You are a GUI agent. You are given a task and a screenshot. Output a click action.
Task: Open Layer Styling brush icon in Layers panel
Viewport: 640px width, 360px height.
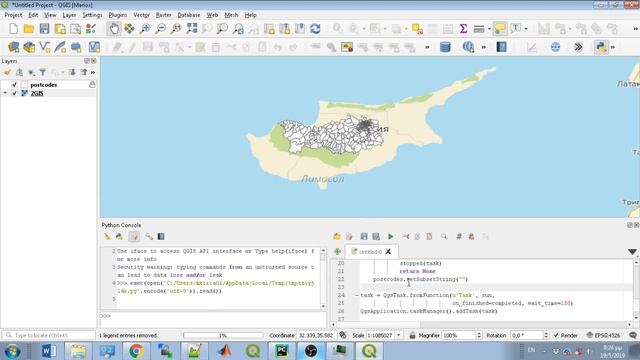(x=7, y=72)
